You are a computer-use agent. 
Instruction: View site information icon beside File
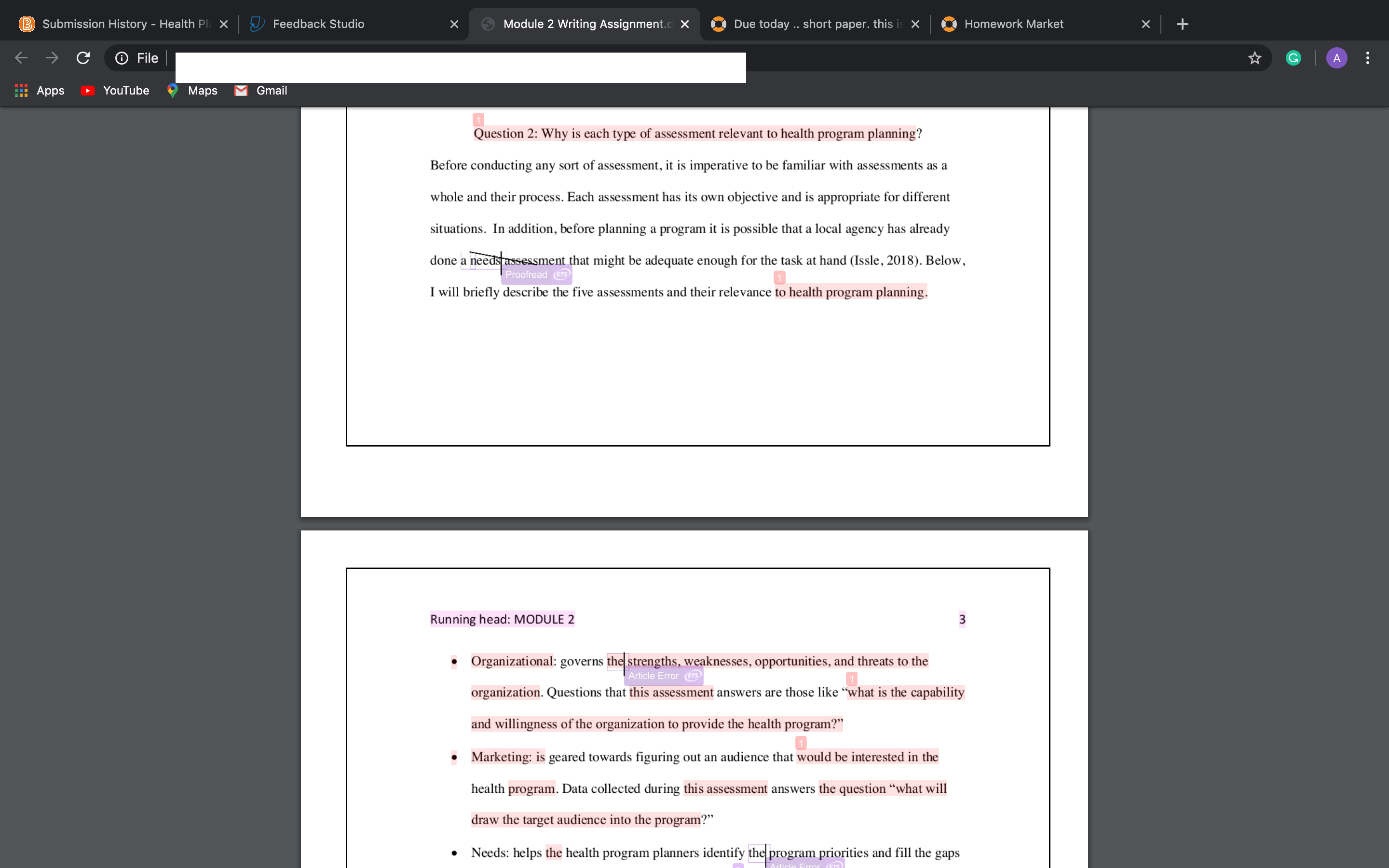click(122, 58)
